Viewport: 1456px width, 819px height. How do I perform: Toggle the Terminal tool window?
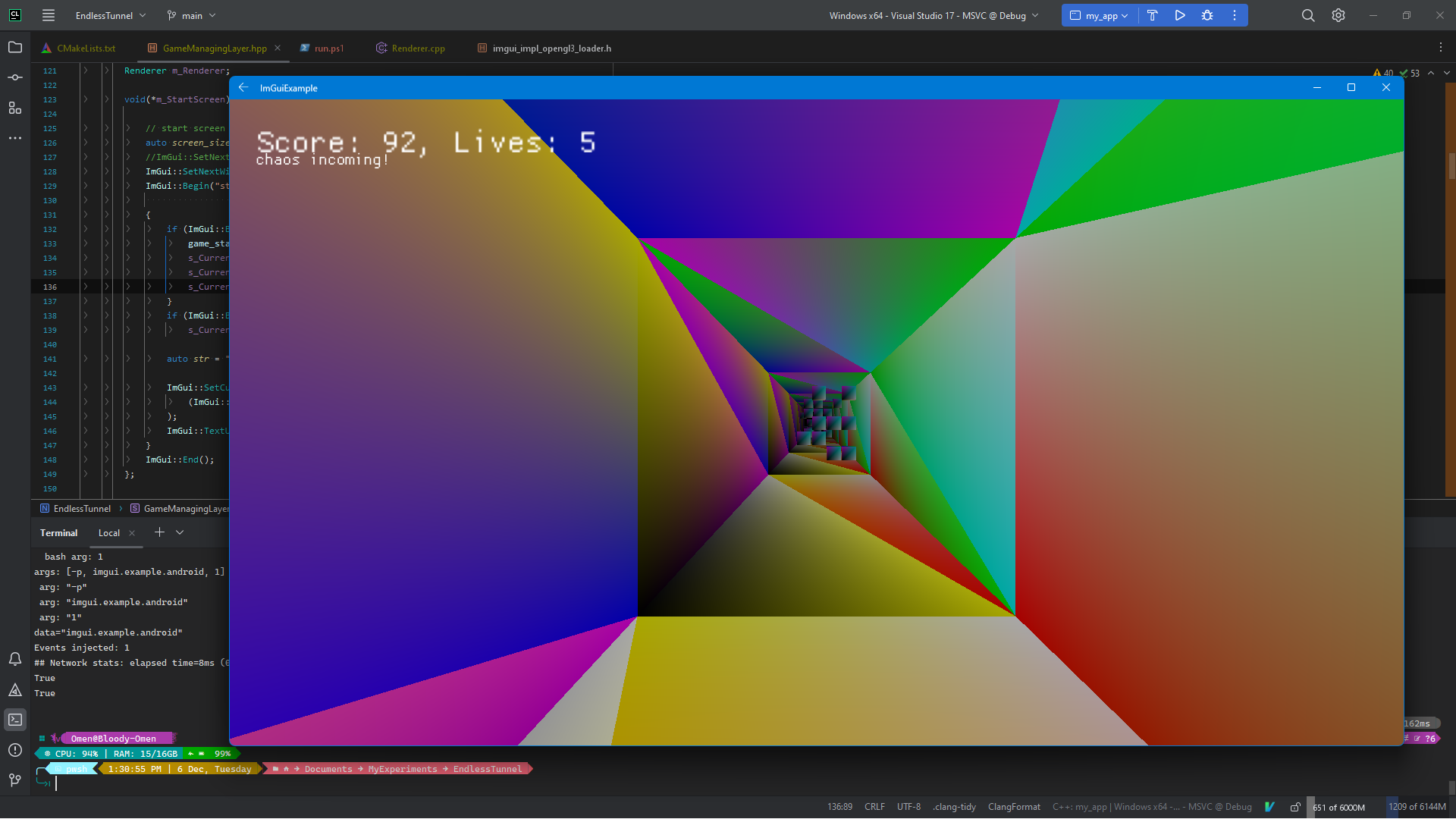pos(14,720)
